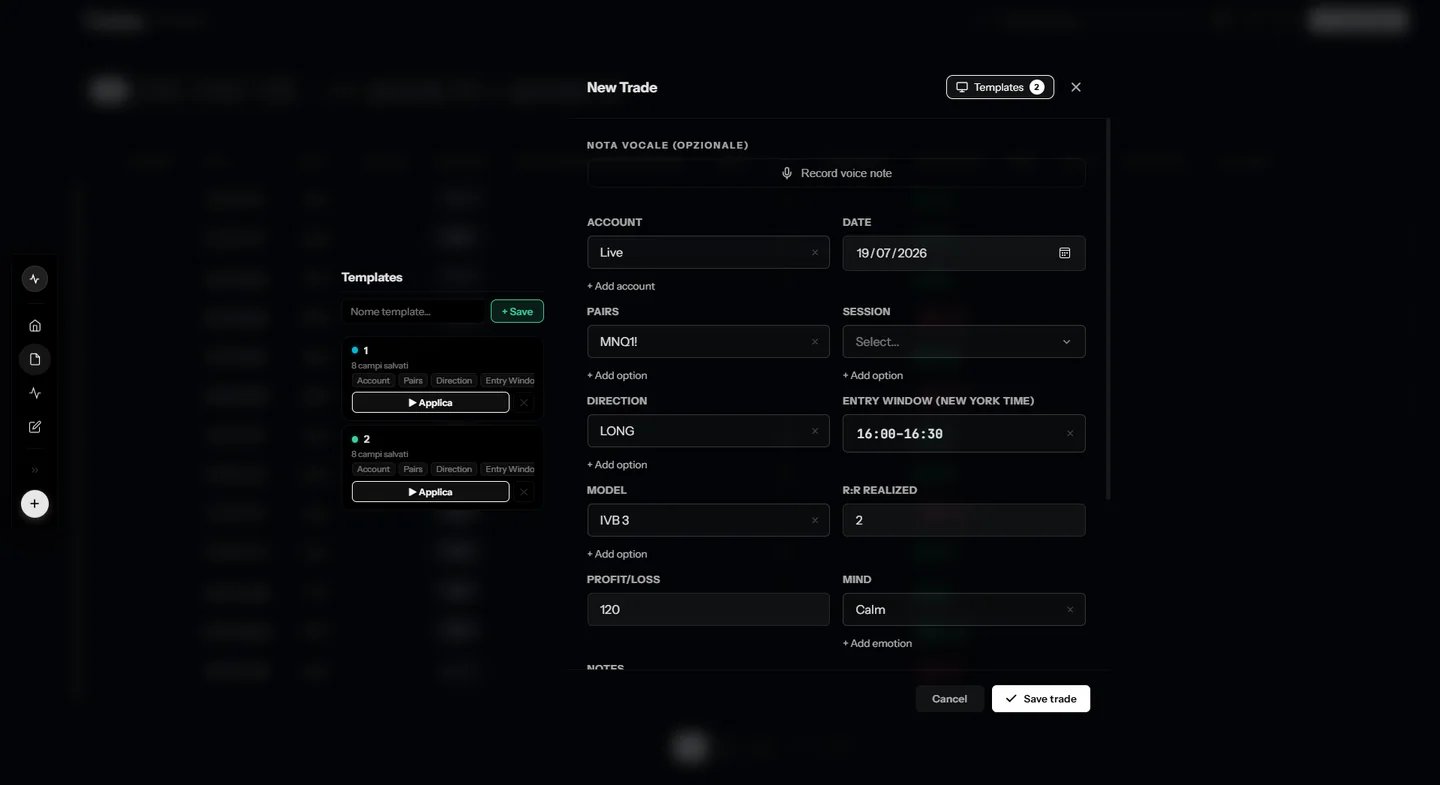
Task: Clear the IVB 3 model selection
Action: coord(815,520)
